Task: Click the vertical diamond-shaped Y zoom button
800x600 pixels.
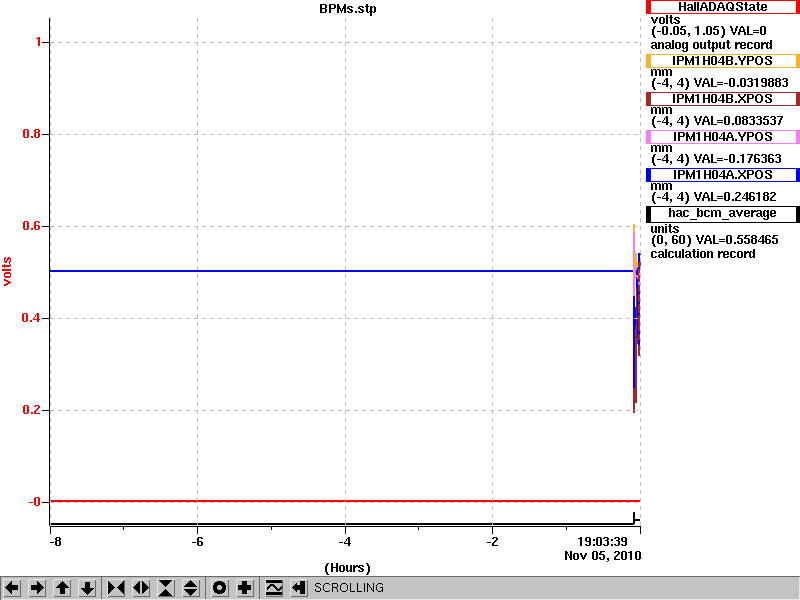Action: click(191, 588)
